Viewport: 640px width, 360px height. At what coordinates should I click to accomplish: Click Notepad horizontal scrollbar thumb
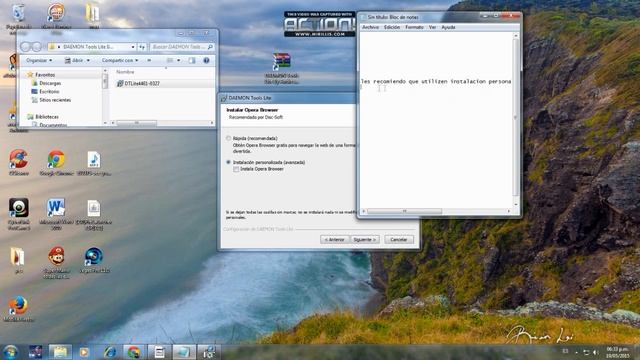[404, 211]
